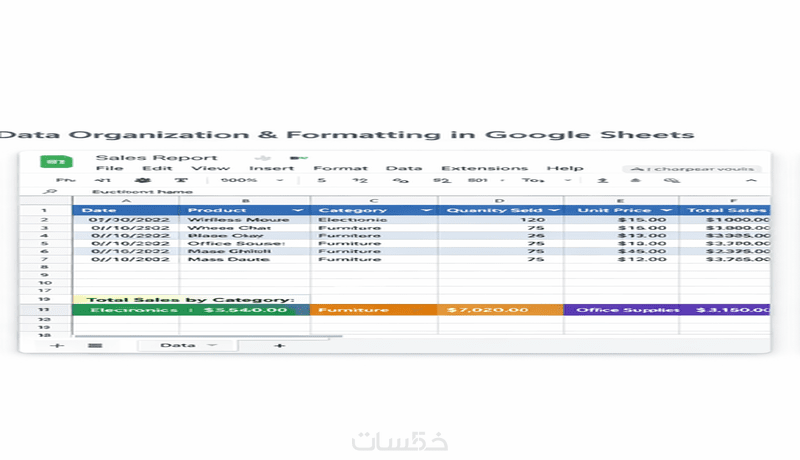Select column D header
The height and width of the screenshot is (460, 800).
point(501,200)
